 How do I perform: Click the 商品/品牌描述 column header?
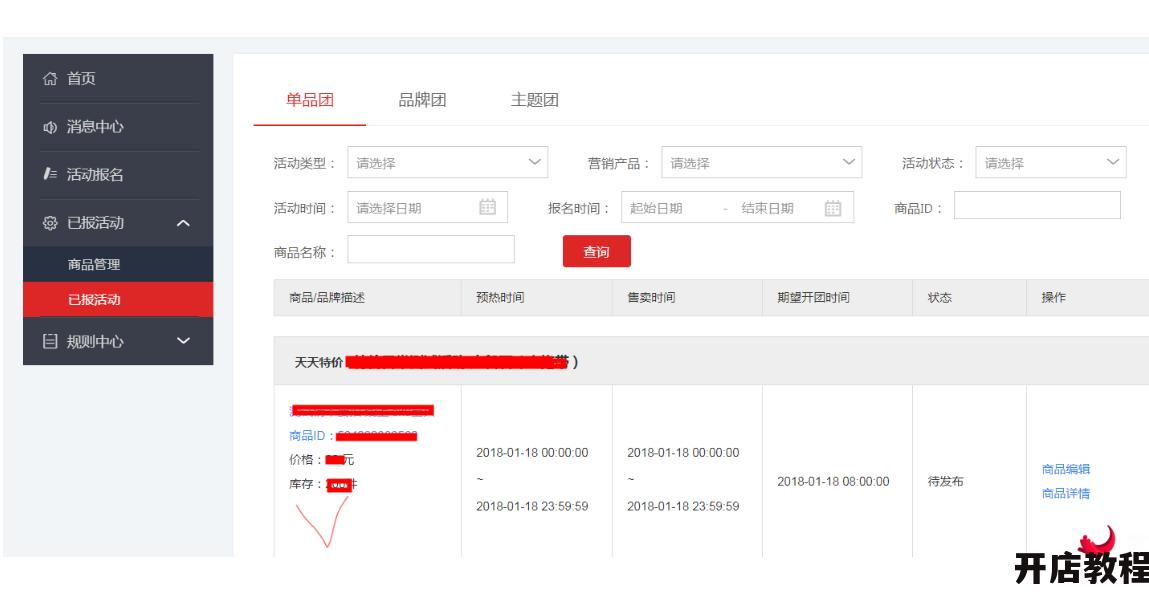[x=327, y=298]
